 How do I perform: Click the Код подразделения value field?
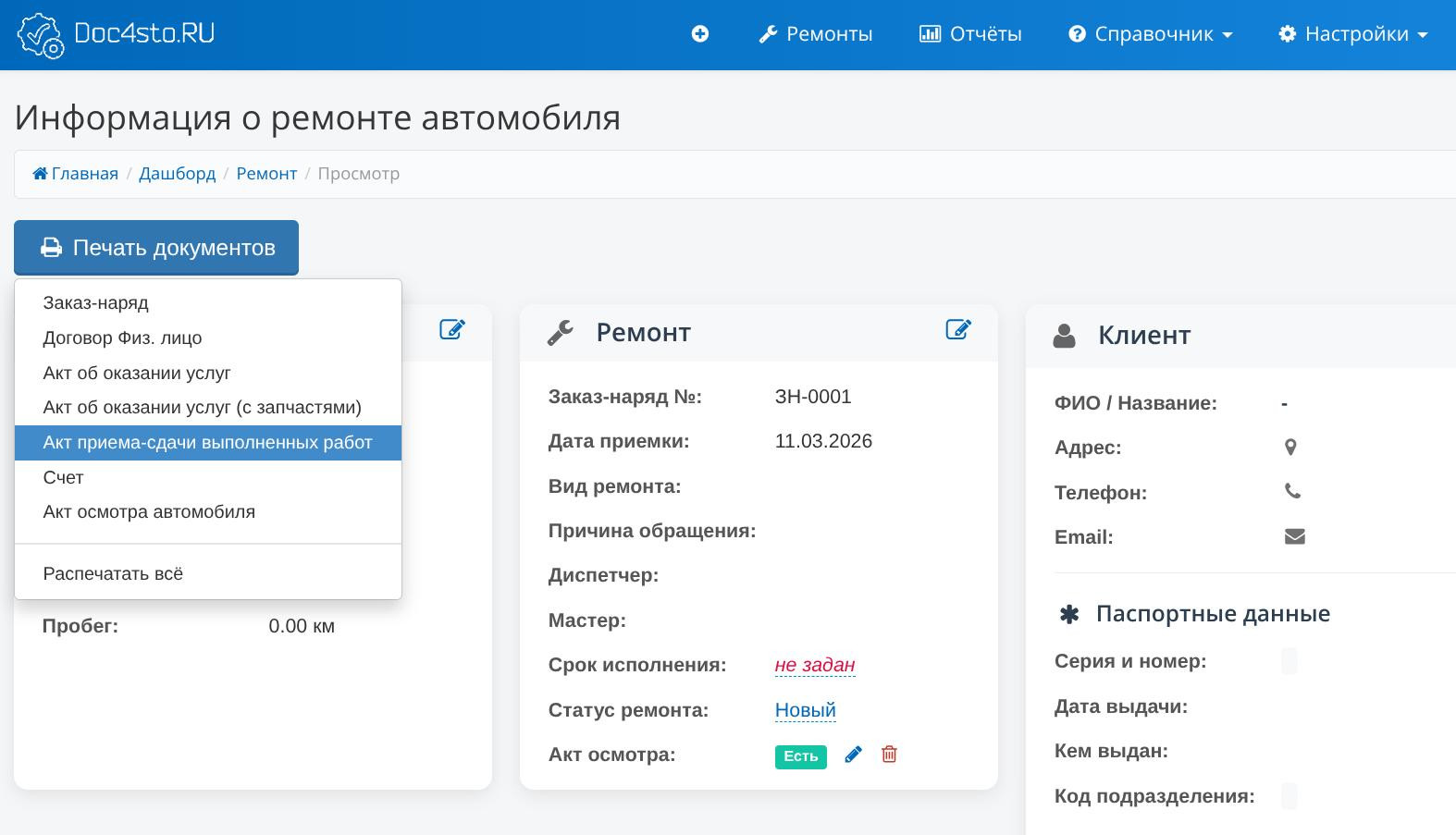(x=1289, y=796)
